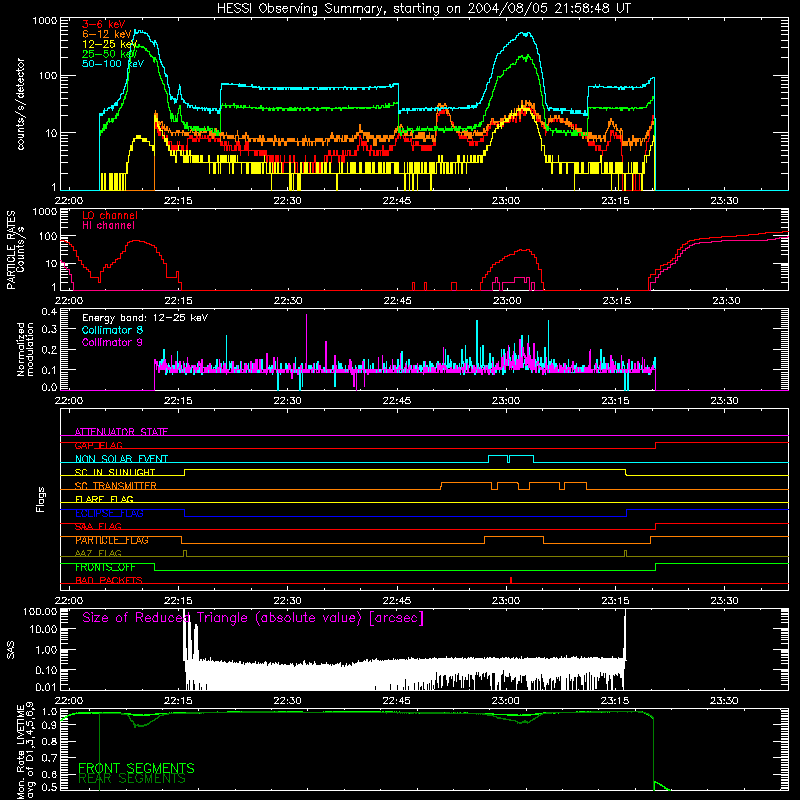This screenshot has width=800, height=800.
Task: Click the HESSI Observing Summary title text
Action: click(424, 8)
